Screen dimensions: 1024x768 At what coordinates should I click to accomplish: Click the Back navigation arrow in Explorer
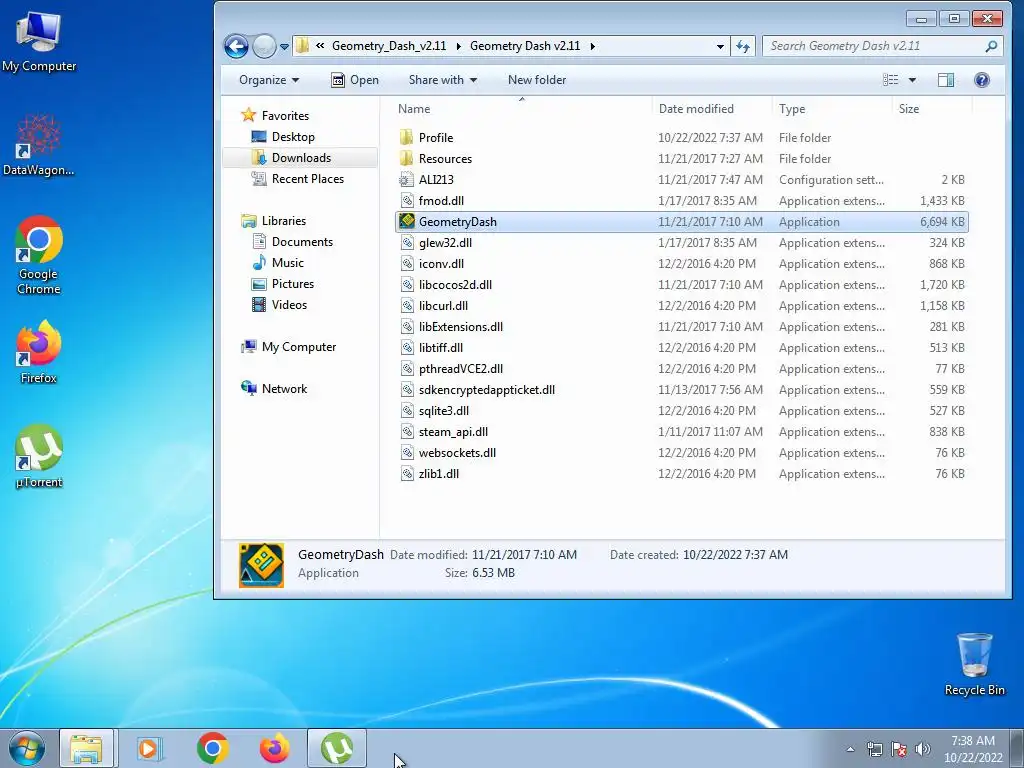(236, 46)
